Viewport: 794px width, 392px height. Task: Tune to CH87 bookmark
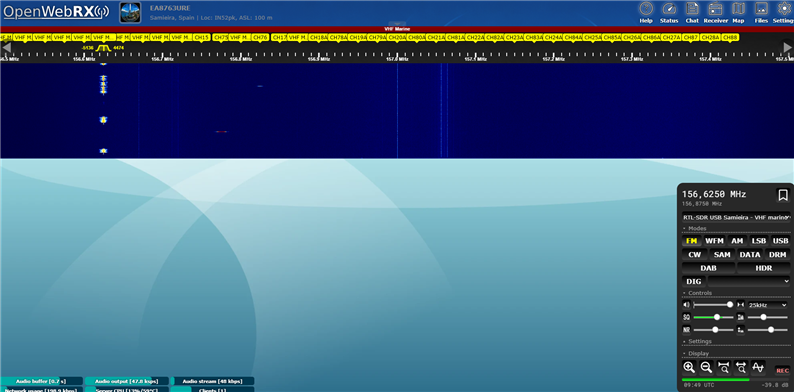[x=690, y=37]
